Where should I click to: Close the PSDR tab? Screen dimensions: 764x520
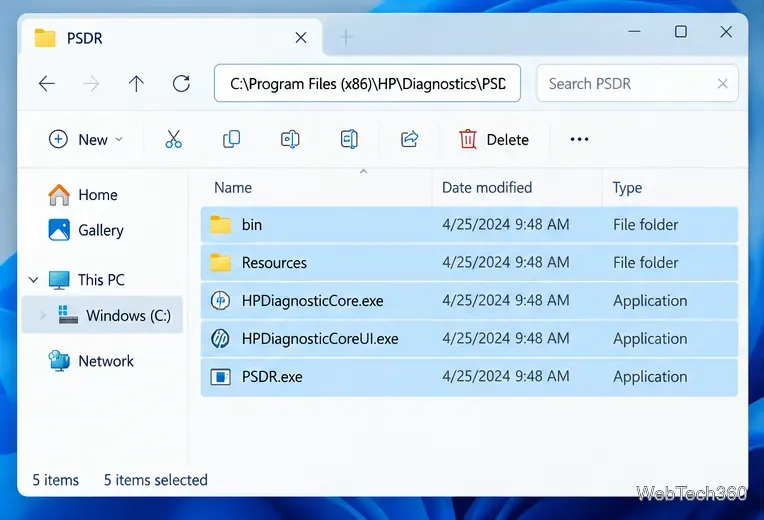pos(301,38)
